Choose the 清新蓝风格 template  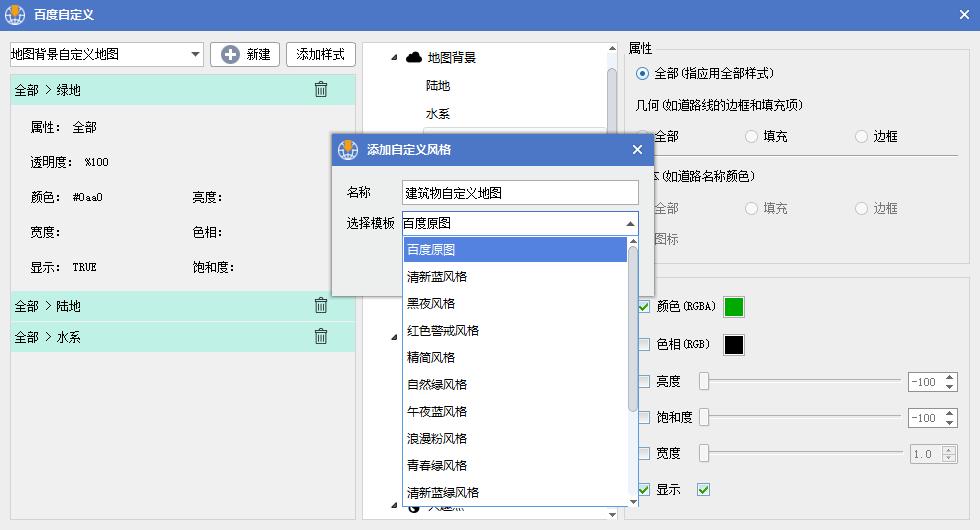pos(515,276)
